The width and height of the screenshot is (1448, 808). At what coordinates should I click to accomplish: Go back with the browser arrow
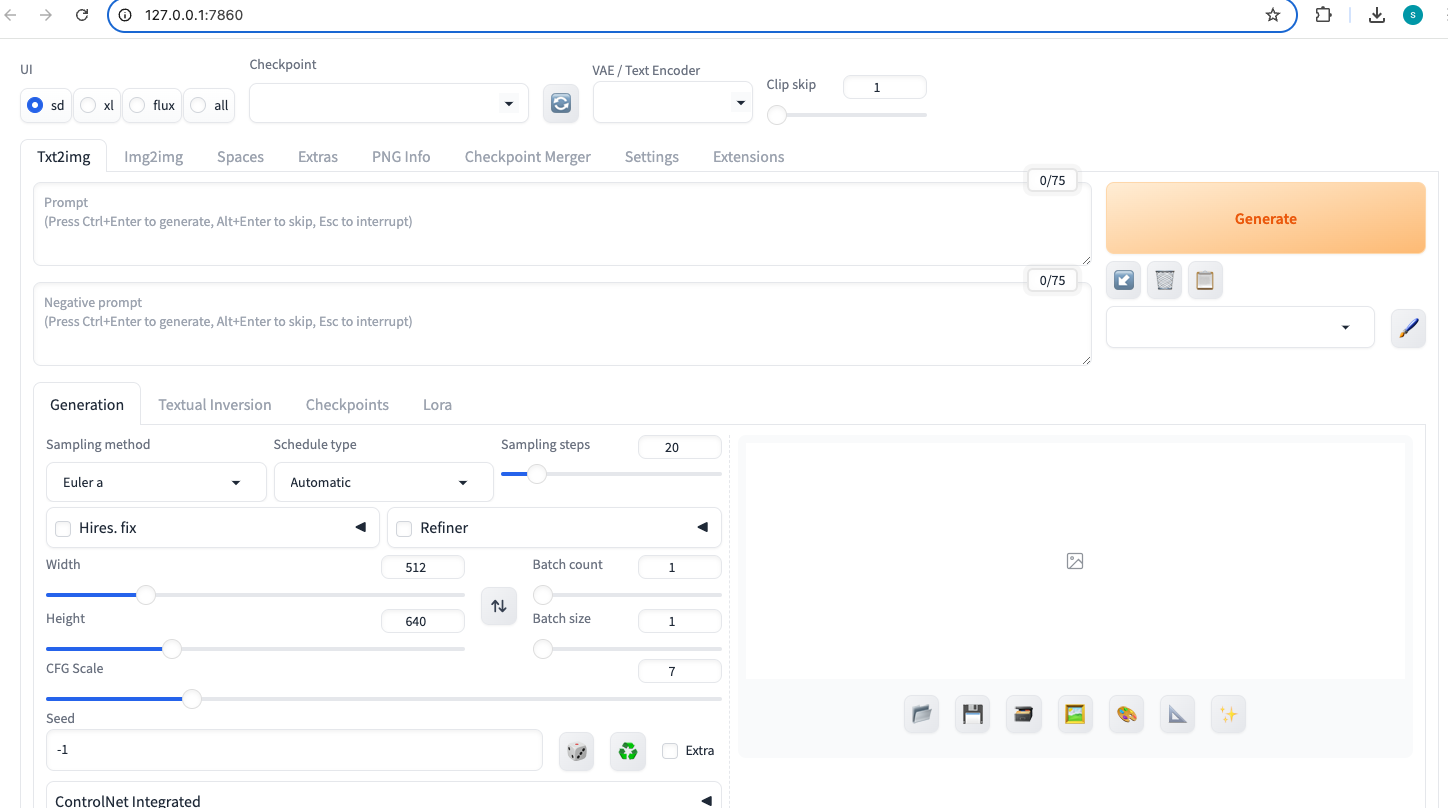(12, 15)
